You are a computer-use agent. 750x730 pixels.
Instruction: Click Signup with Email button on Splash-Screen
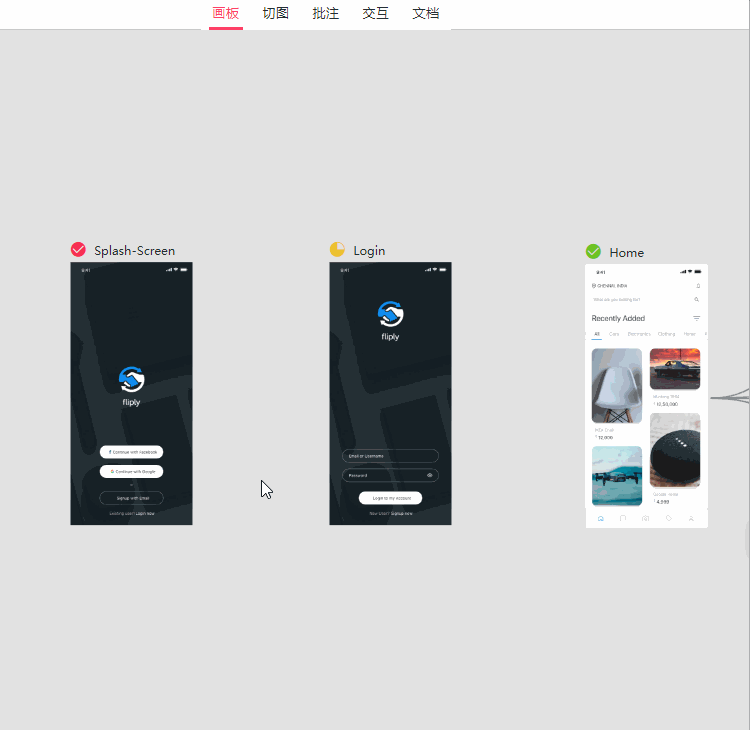[132, 498]
